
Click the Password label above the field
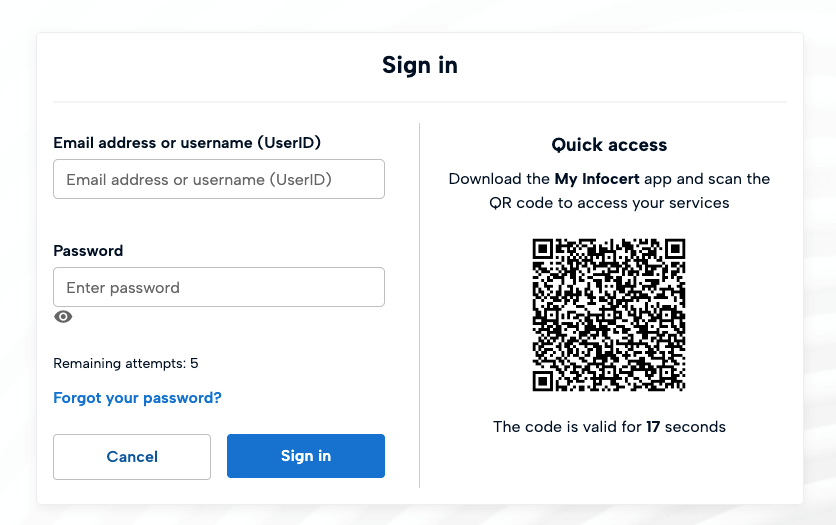pyautogui.click(x=88, y=251)
